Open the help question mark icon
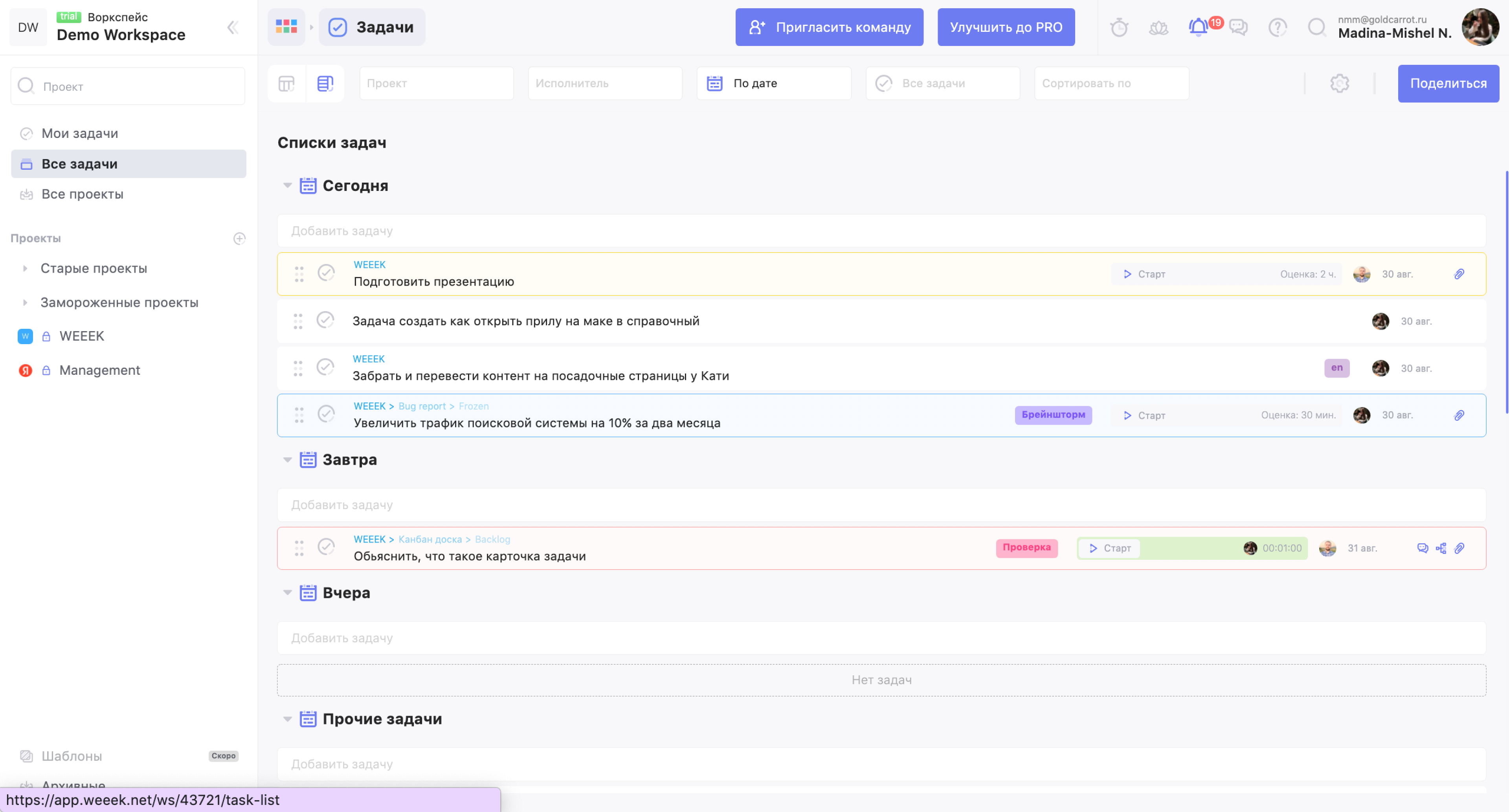The width and height of the screenshot is (1509, 812). point(1277,27)
